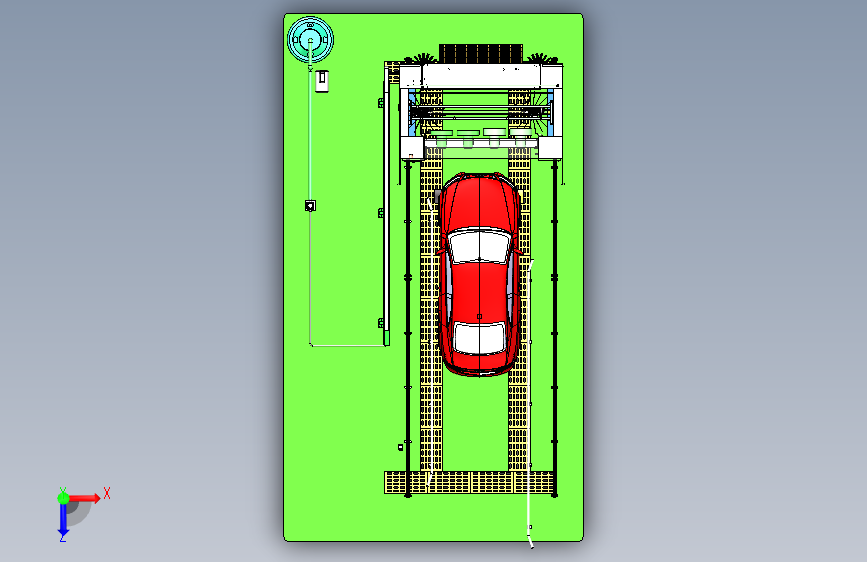Screen dimensions: 867x562
Task: Select the small pipe junction box on the left pipe
Action: 310,206
